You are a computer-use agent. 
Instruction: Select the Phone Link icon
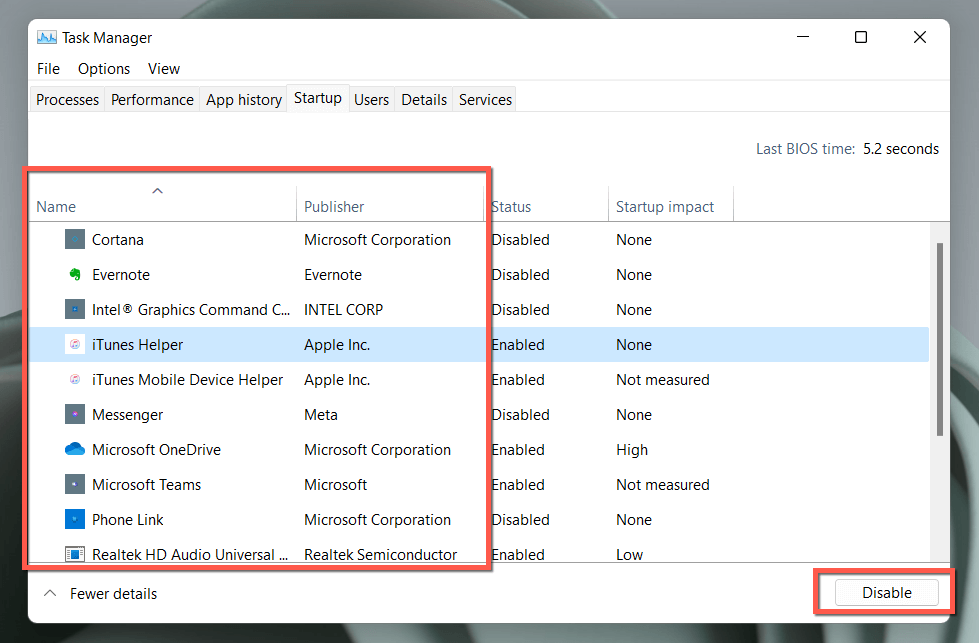coord(75,520)
